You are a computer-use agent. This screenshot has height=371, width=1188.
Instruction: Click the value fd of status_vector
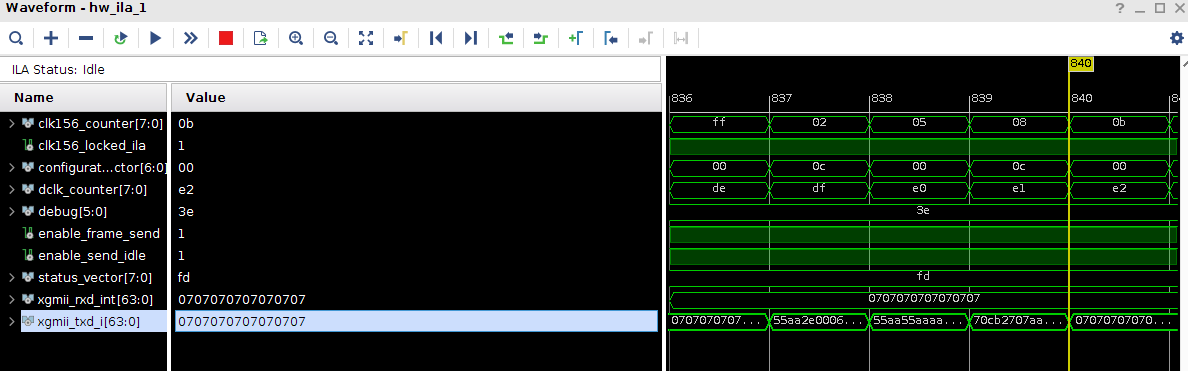tap(185, 277)
